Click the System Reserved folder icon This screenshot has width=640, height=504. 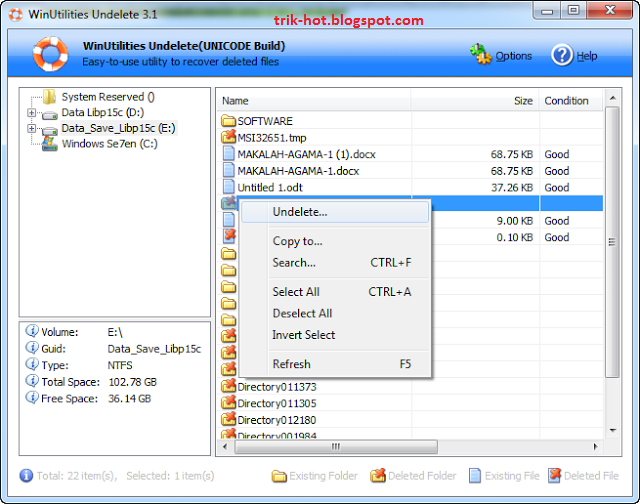[49, 97]
